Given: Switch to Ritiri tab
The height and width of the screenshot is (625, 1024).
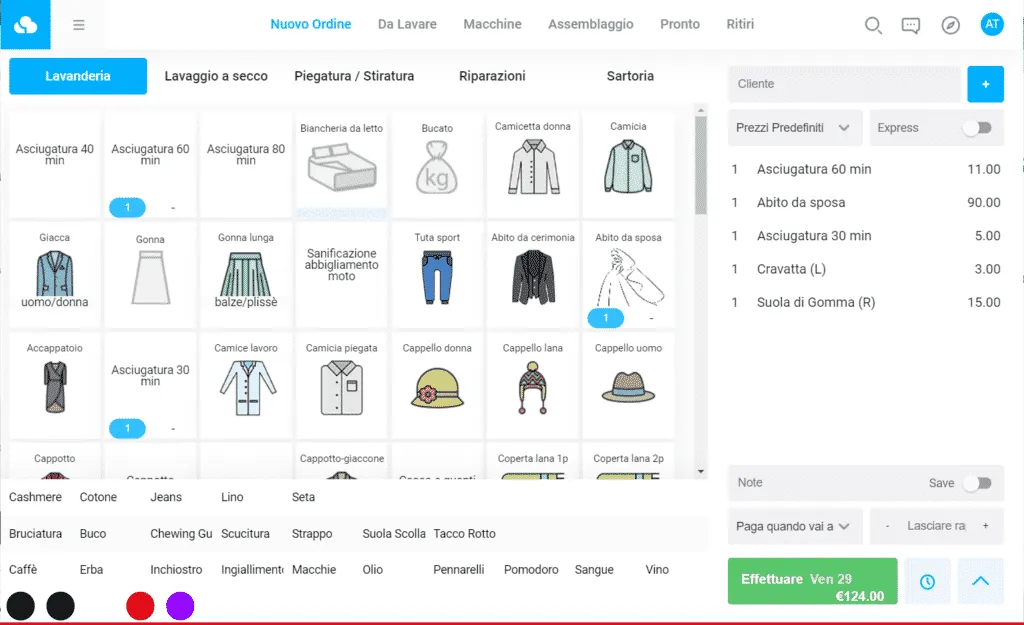Looking at the screenshot, I should (740, 24).
